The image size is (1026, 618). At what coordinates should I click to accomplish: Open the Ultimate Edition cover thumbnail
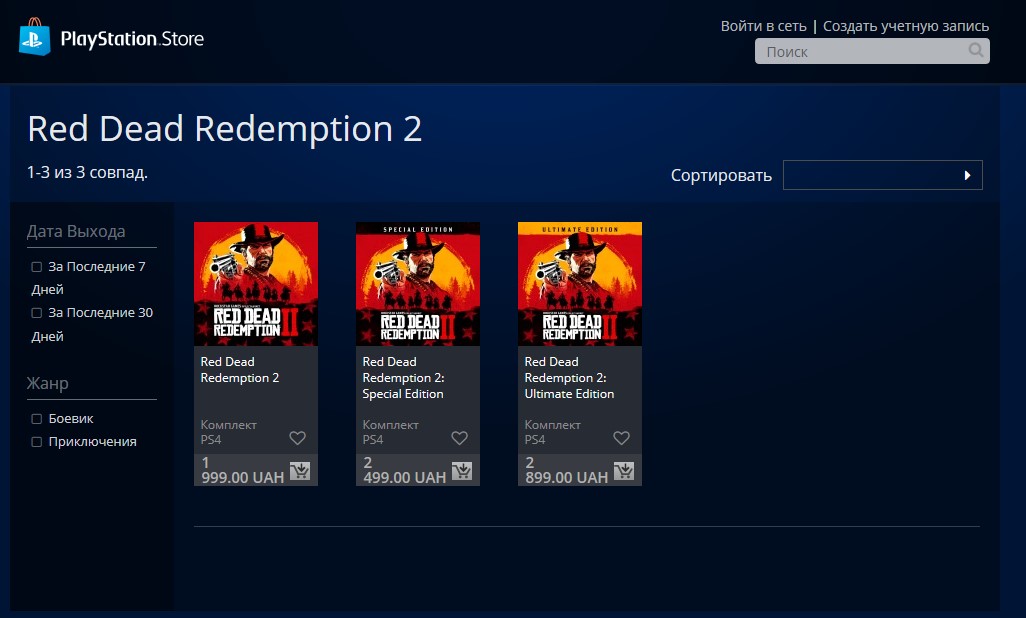click(x=579, y=283)
